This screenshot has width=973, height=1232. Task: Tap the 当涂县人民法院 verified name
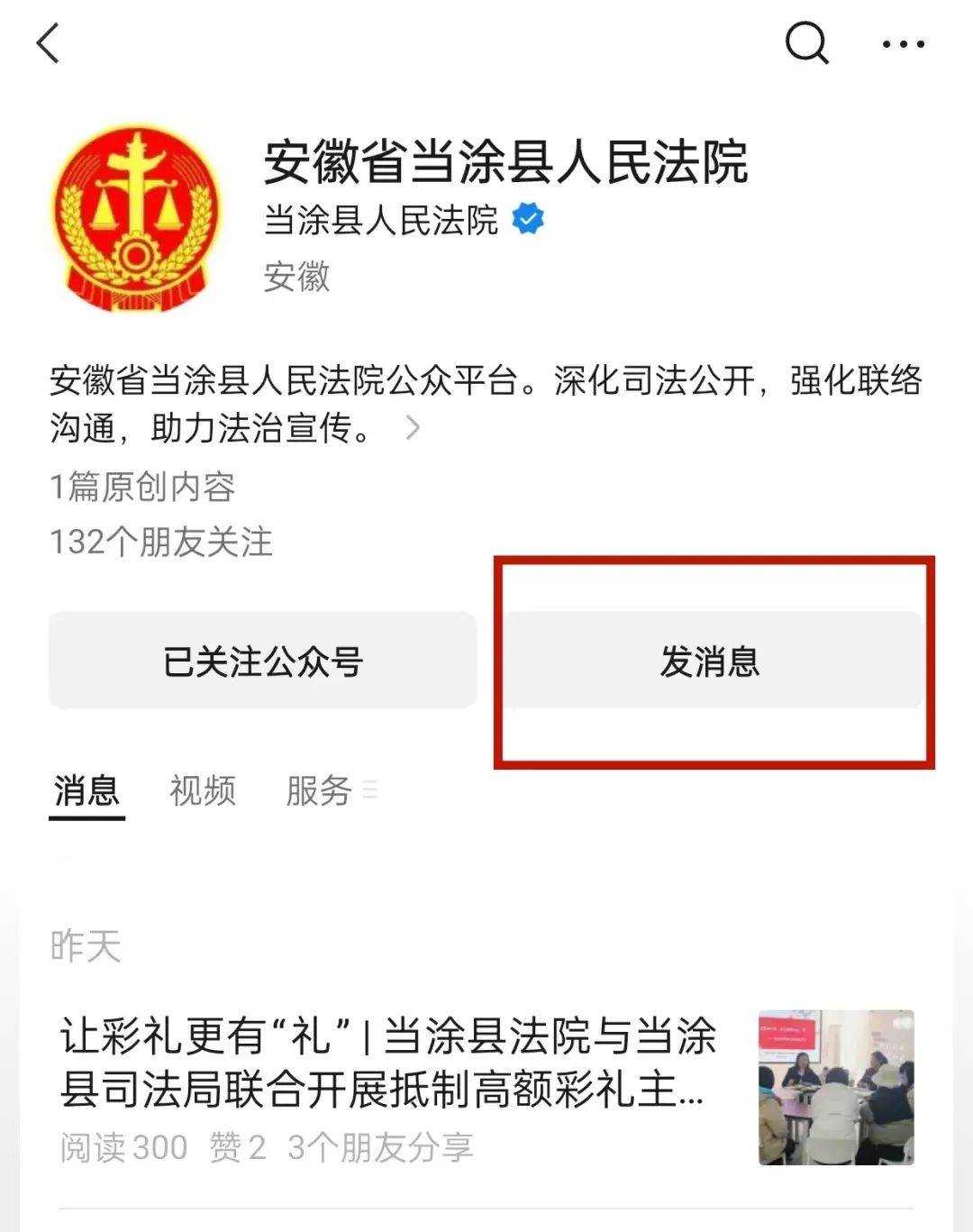coord(380,220)
